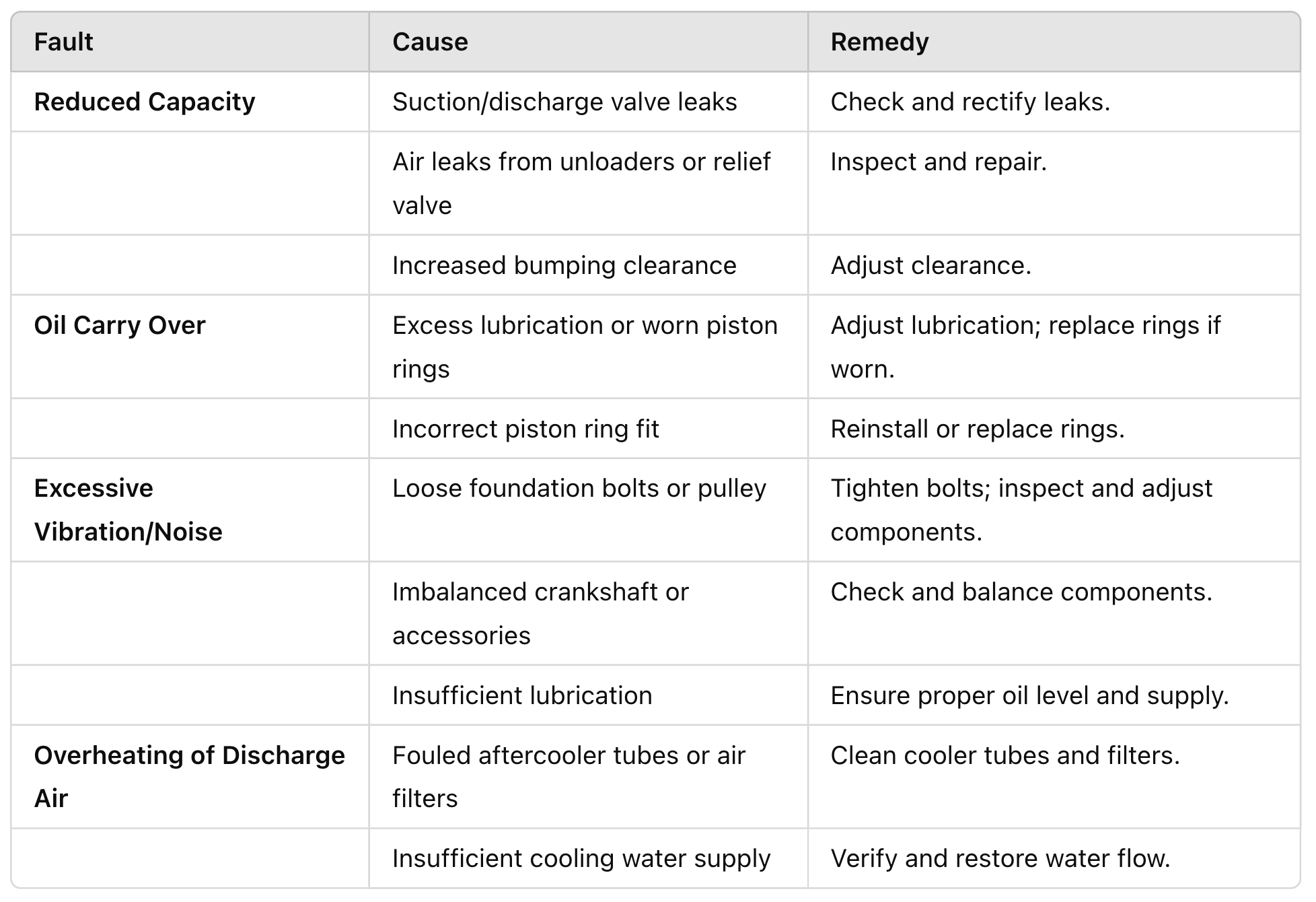Click the Cause column header

[588, 42]
